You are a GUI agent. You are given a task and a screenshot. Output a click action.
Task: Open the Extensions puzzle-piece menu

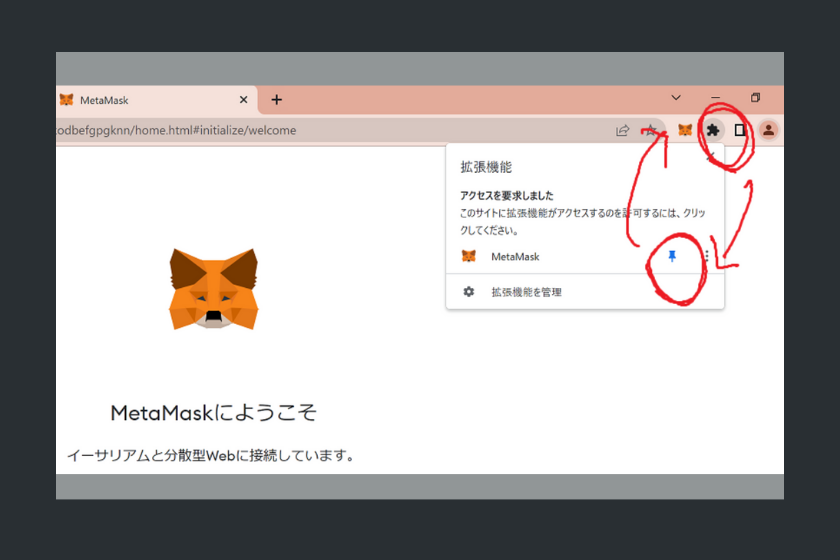tap(712, 130)
